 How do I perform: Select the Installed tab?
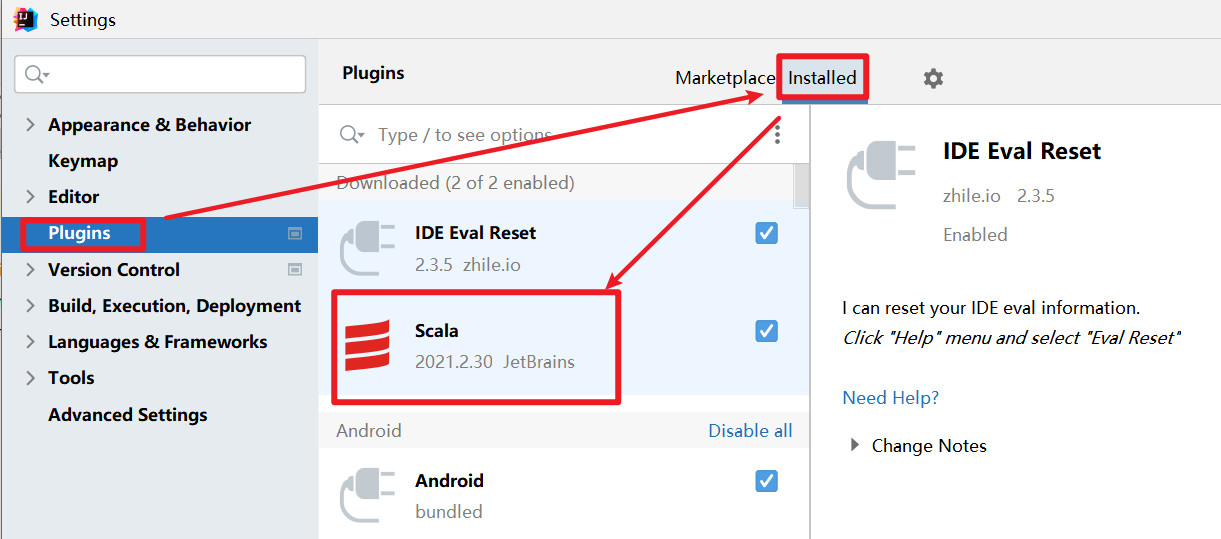(822, 78)
